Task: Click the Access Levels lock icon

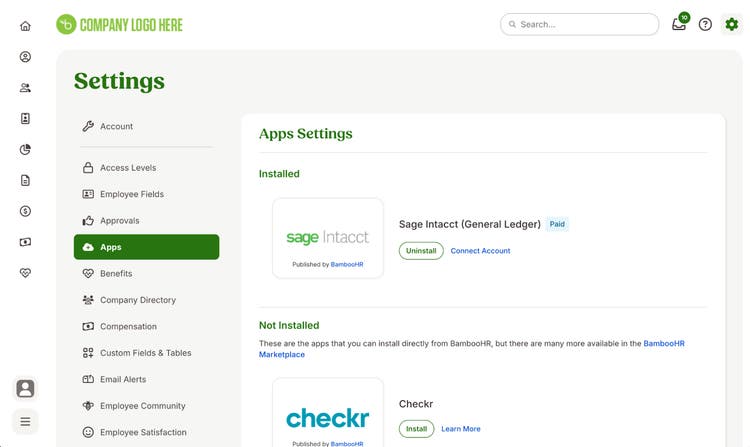Action: pyautogui.click(x=88, y=168)
